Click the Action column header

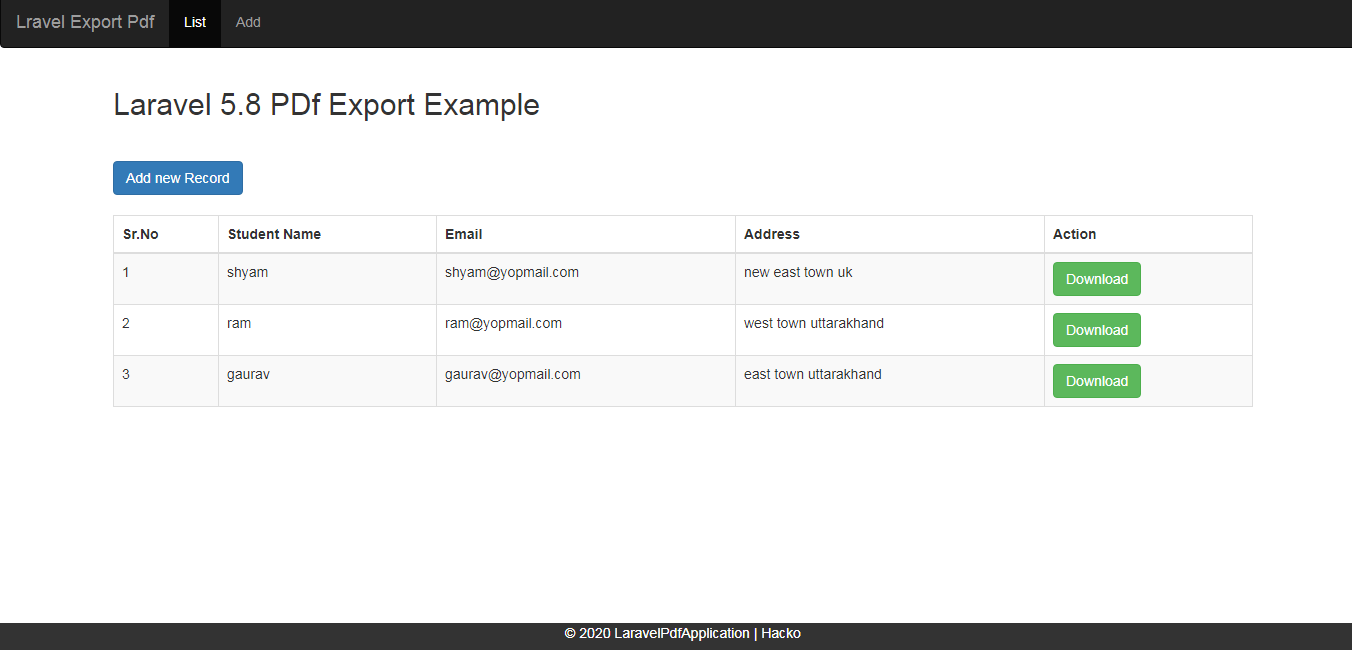[x=1074, y=234]
